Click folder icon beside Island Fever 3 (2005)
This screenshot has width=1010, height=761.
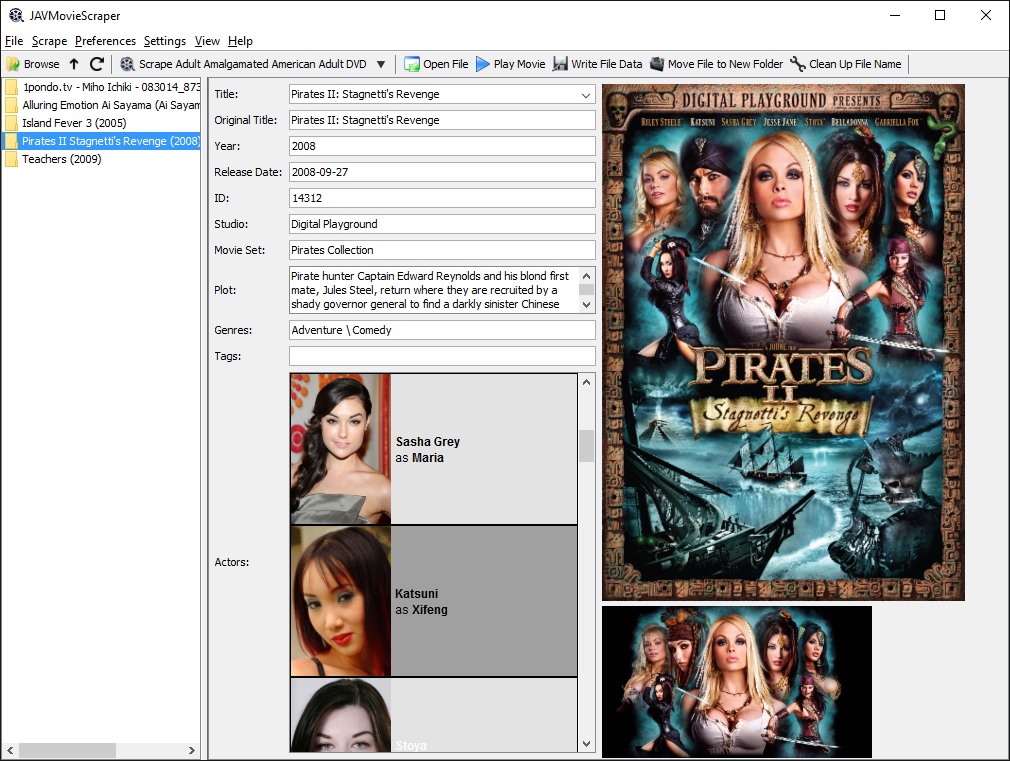point(11,122)
